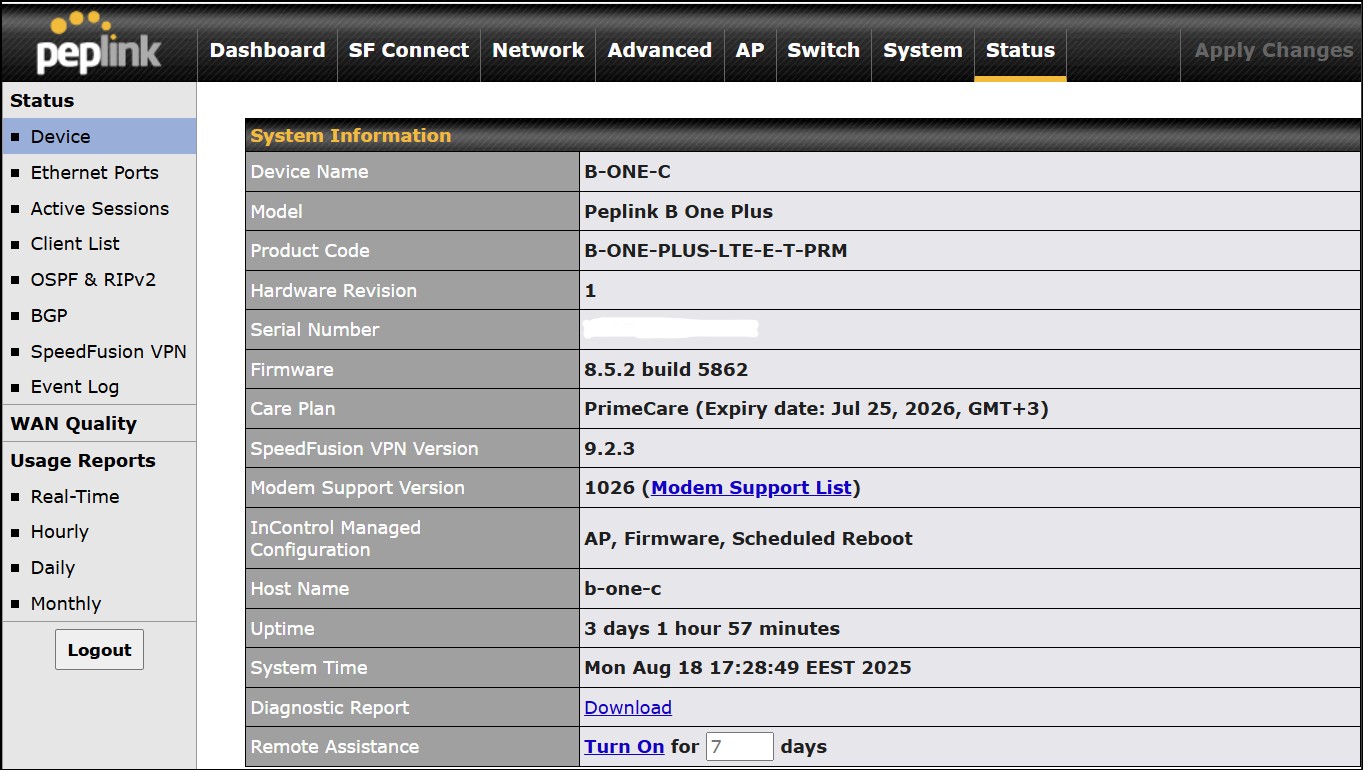
Task: Open Hourly usage report
Action: coord(60,532)
